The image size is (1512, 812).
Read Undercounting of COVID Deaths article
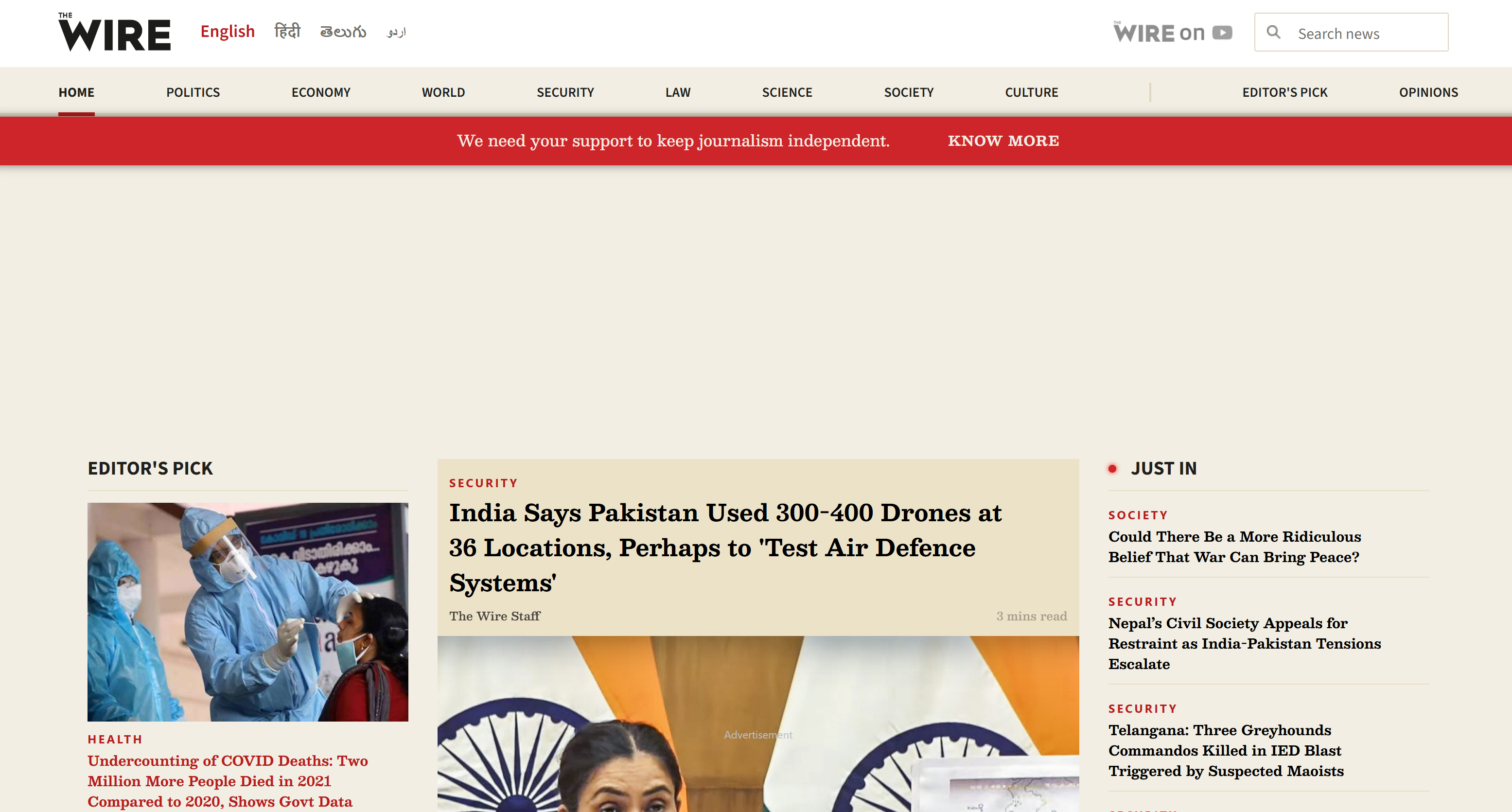tap(228, 781)
